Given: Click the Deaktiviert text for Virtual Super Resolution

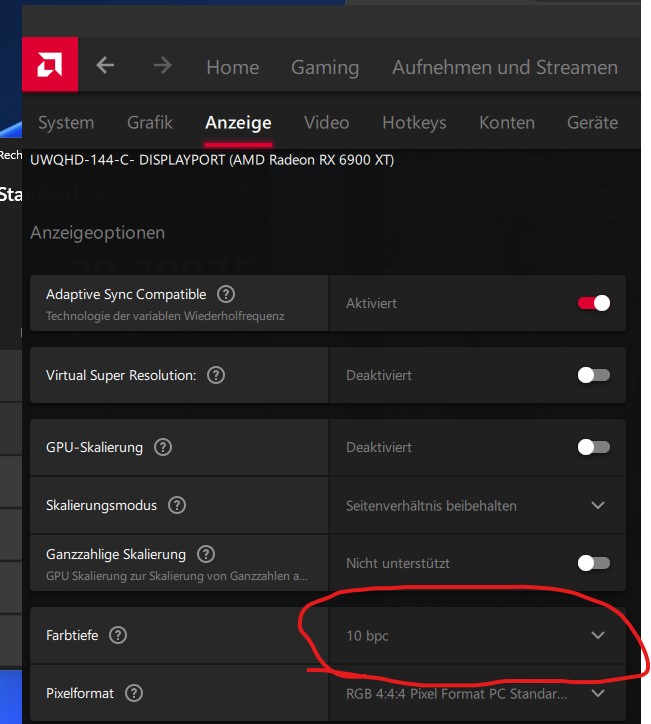Looking at the screenshot, I should [x=379, y=375].
